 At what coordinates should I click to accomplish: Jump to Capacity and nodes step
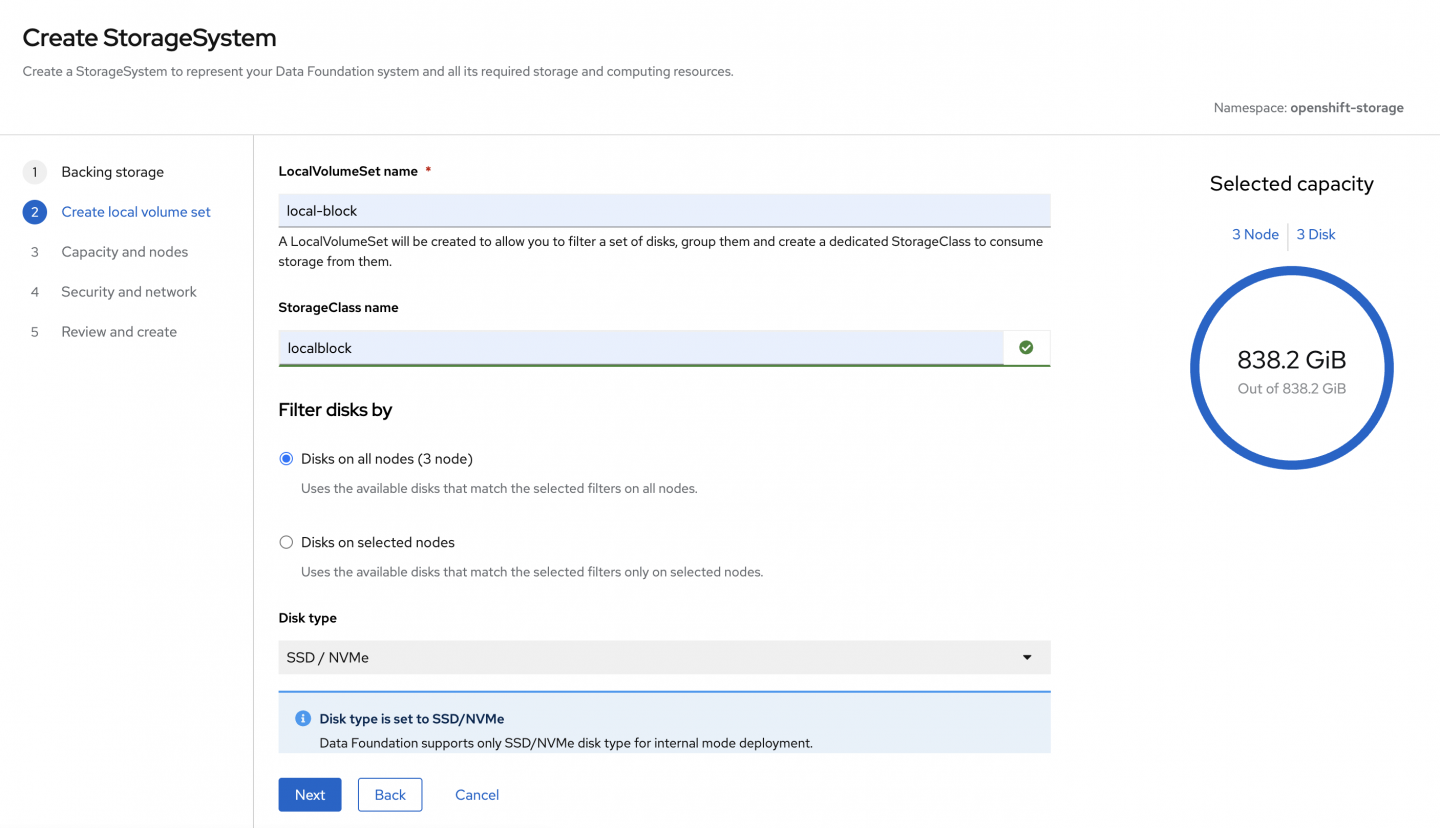(124, 252)
